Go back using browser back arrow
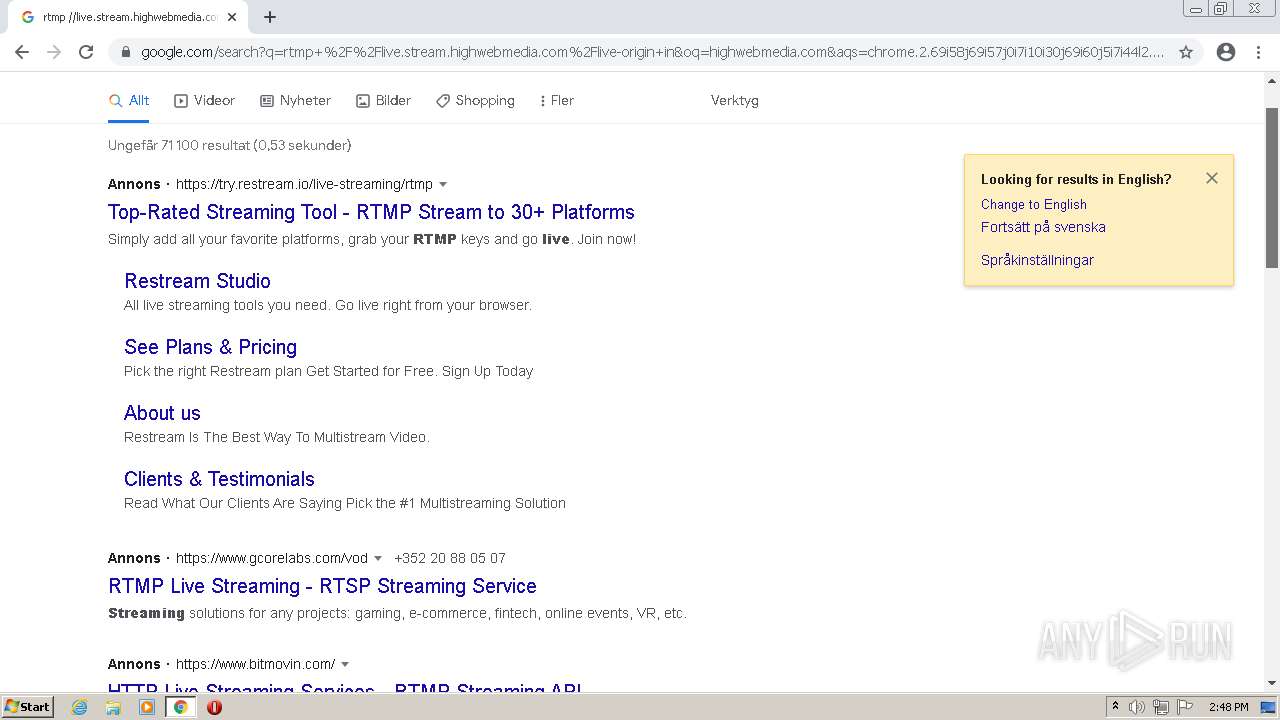 pyautogui.click(x=22, y=52)
